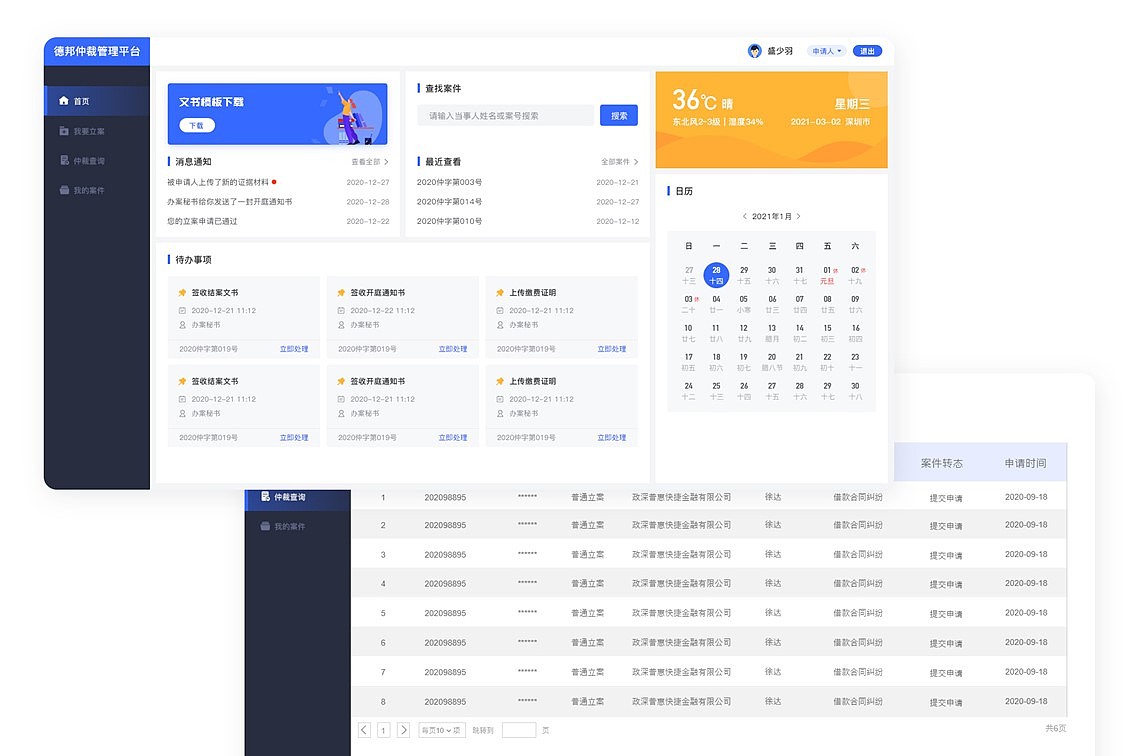Select 仲裁查询 icon in back window sidebar

(x=265, y=496)
